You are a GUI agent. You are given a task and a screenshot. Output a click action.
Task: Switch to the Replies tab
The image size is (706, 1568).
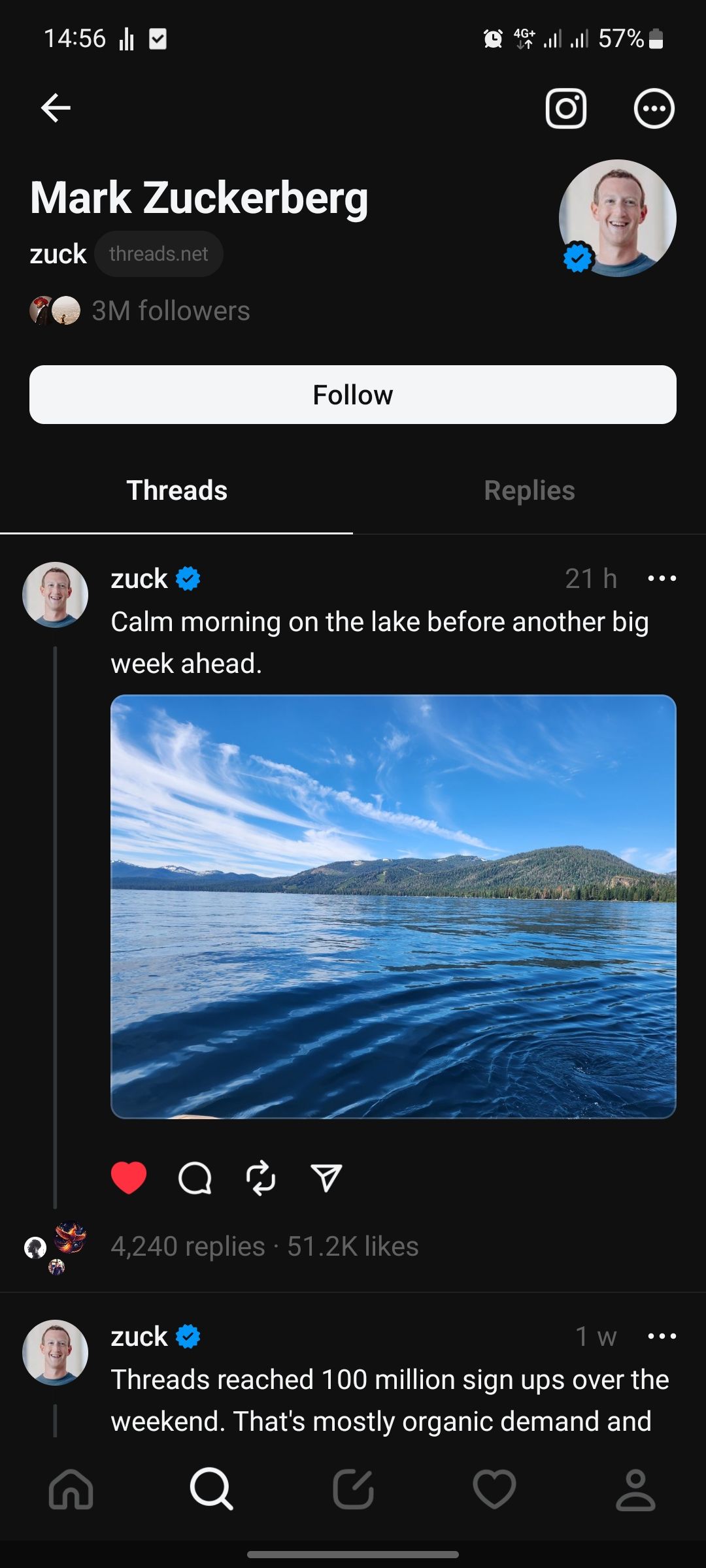point(529,490)
